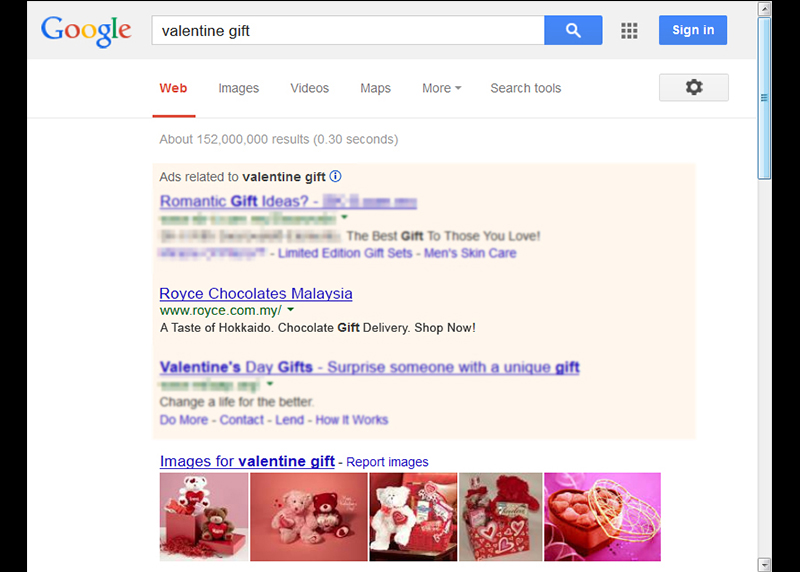The height and width of the screenshot is (572, 800).
Task: Click the vertical scrollbar thumb
Action: (x=764, y=98)
